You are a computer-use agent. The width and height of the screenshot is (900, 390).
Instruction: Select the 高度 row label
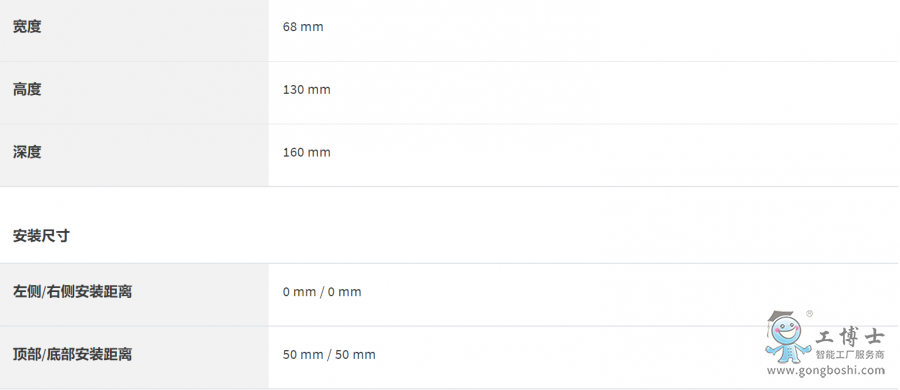click(x=27, y=90)
